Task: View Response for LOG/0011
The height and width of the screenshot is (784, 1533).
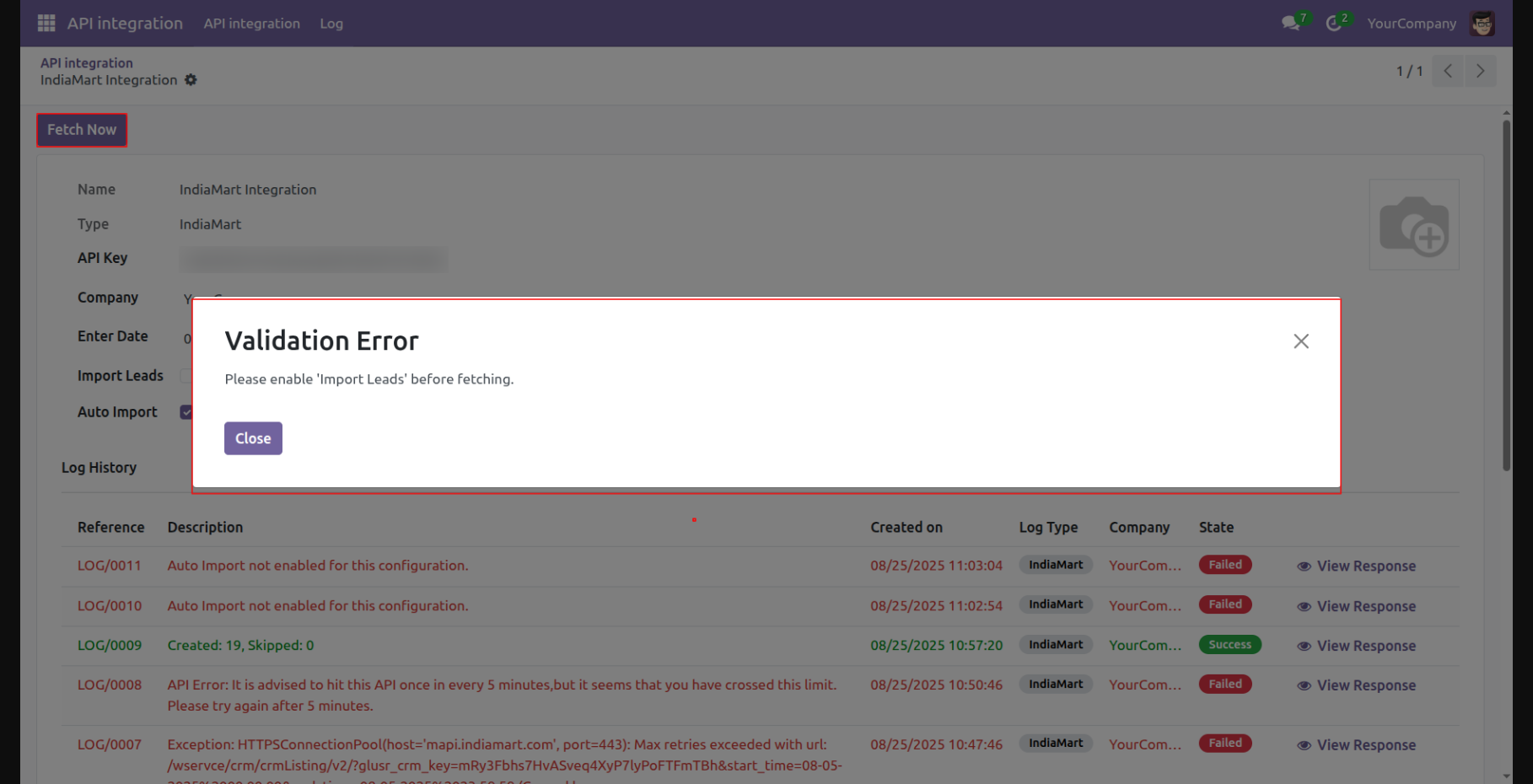Action: [1366, 567]
